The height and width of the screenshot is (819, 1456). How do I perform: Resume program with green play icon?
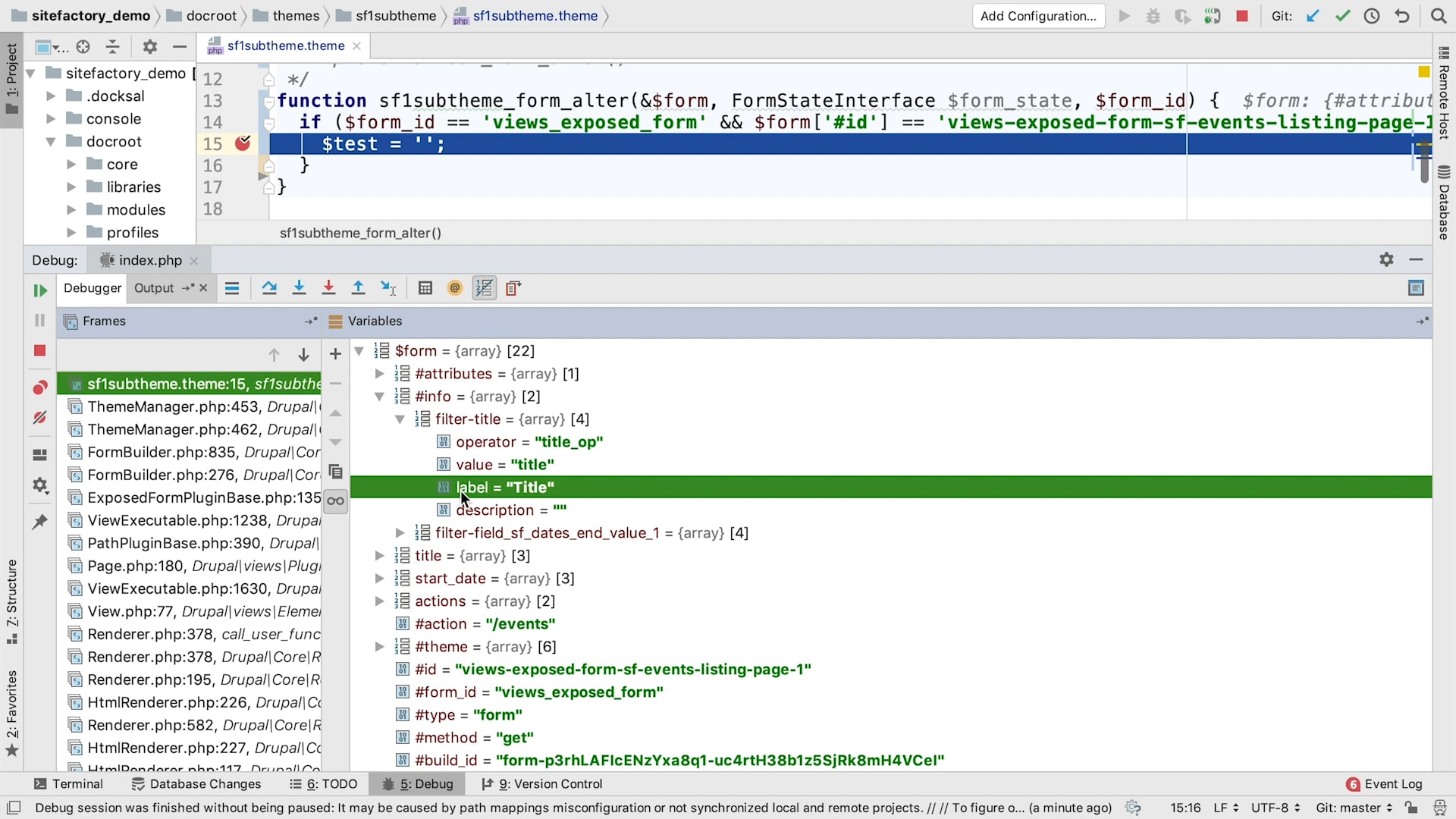click(40, 290)
